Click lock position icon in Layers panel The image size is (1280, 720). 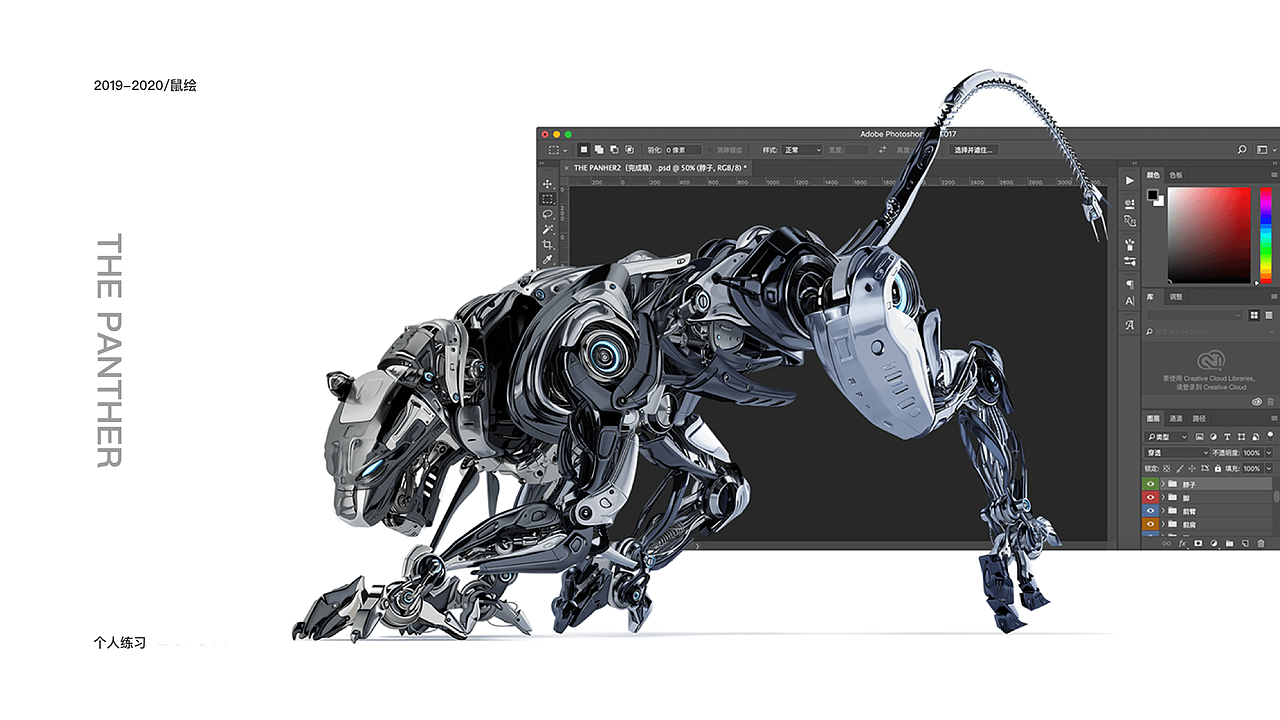coord(1192,468)
